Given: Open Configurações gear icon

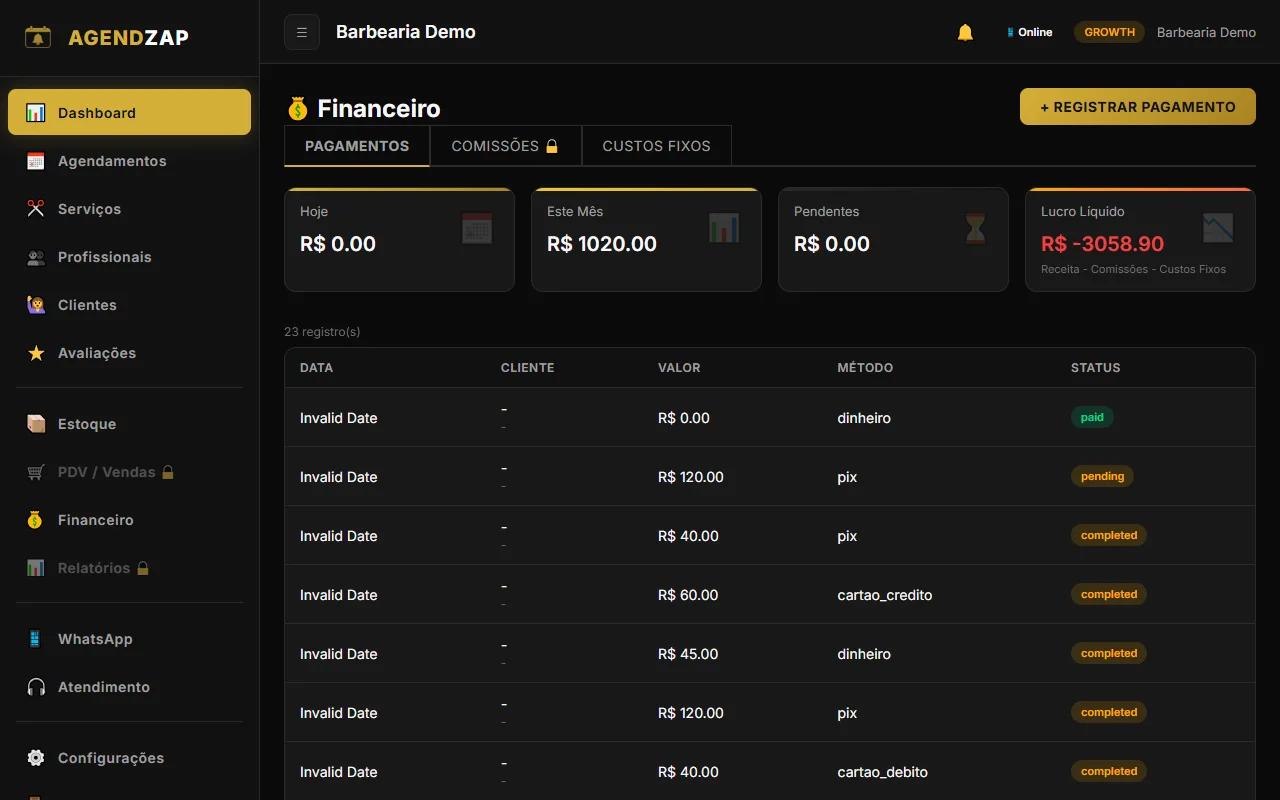Looking at the screenshot, I should (36, 758).
